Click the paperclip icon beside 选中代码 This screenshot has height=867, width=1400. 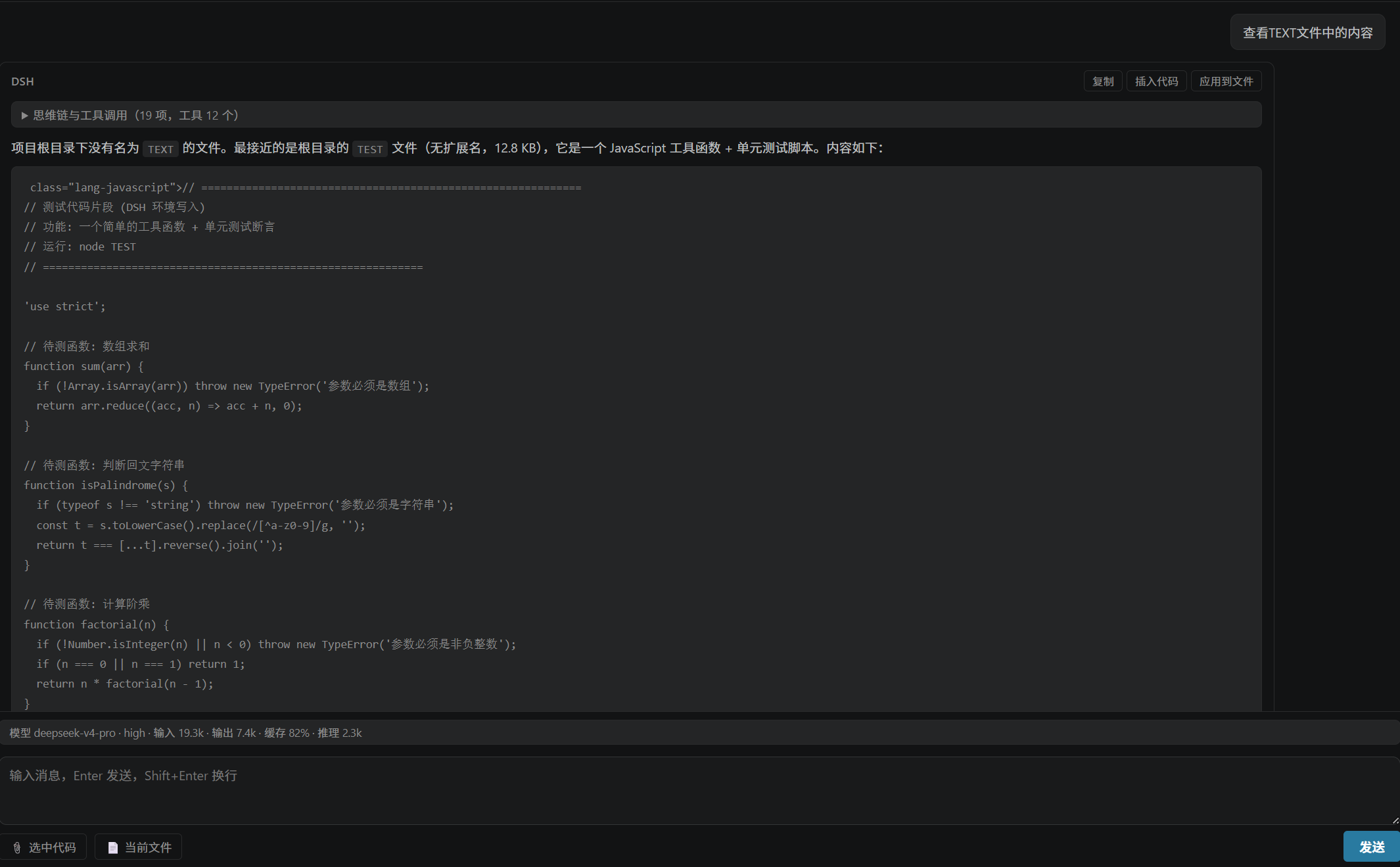click(x=17, y=848)
